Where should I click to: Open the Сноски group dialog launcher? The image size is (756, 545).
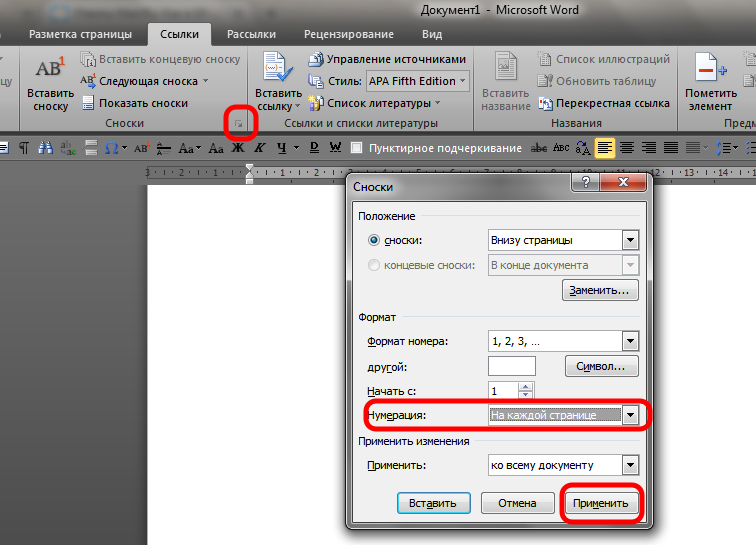point(238,124)
